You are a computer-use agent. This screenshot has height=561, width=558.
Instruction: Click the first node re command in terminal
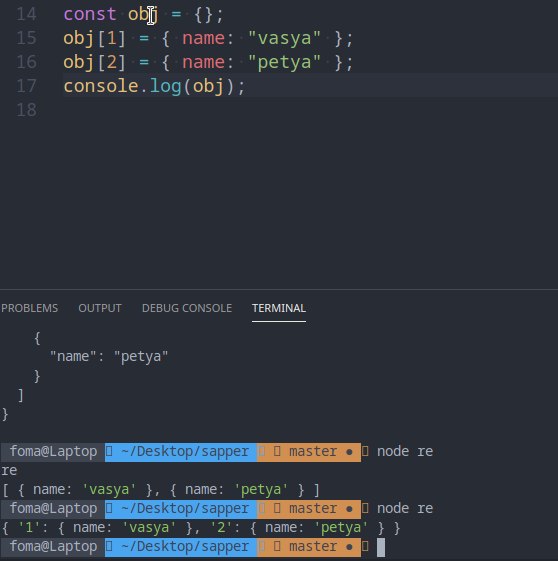click(405, 452)
